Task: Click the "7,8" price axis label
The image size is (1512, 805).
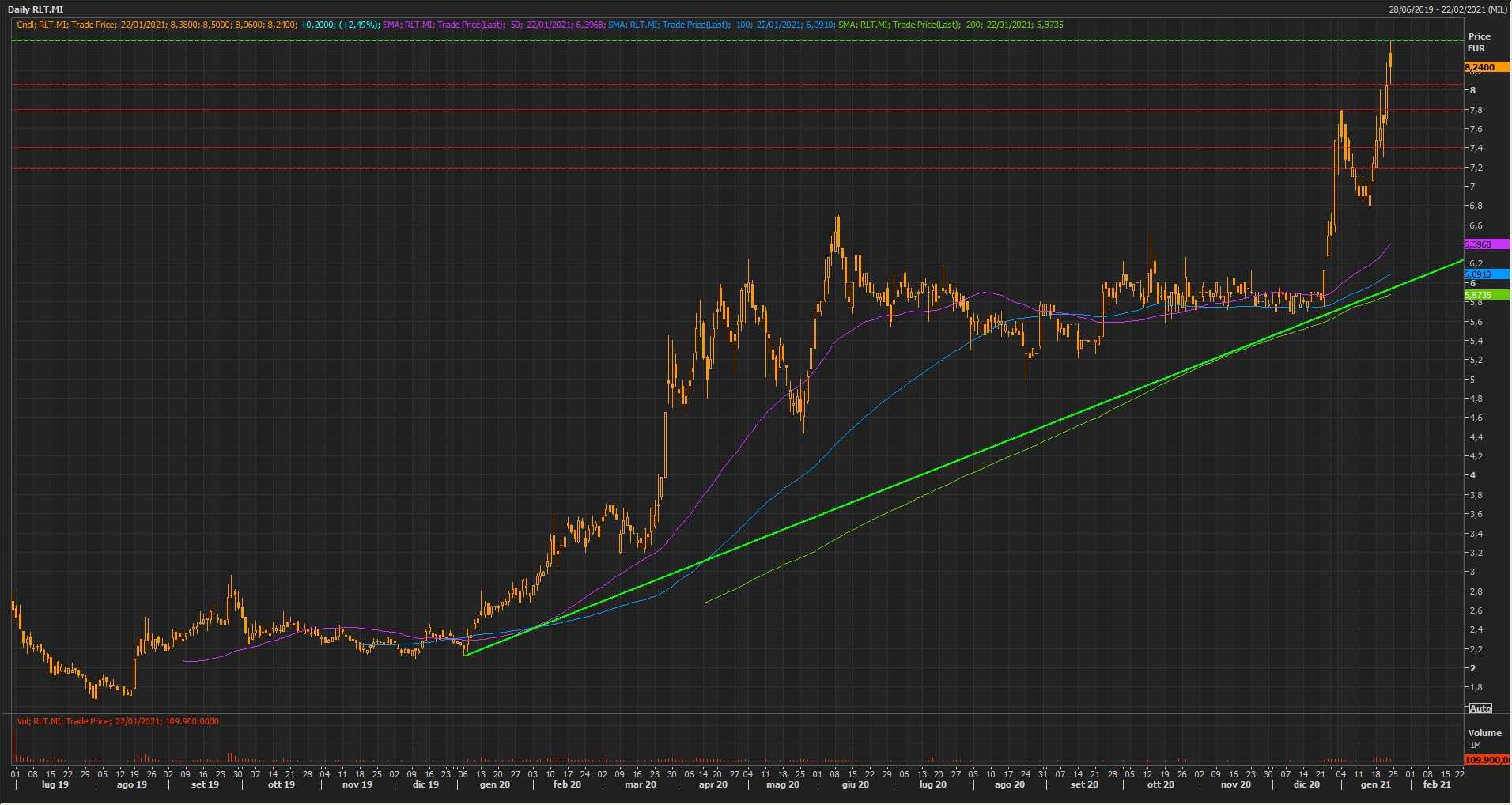Action: point(1476,110)
